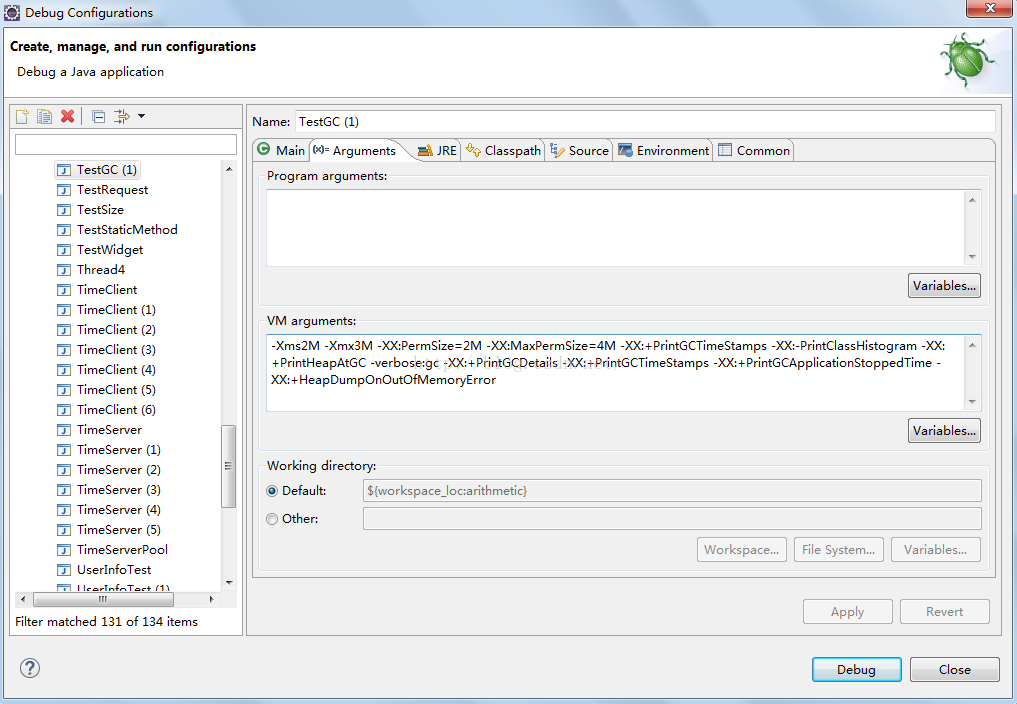This screenshot has width=1017, height=704.
Task: Click the configuration filter text box
Action: point(126,144)
